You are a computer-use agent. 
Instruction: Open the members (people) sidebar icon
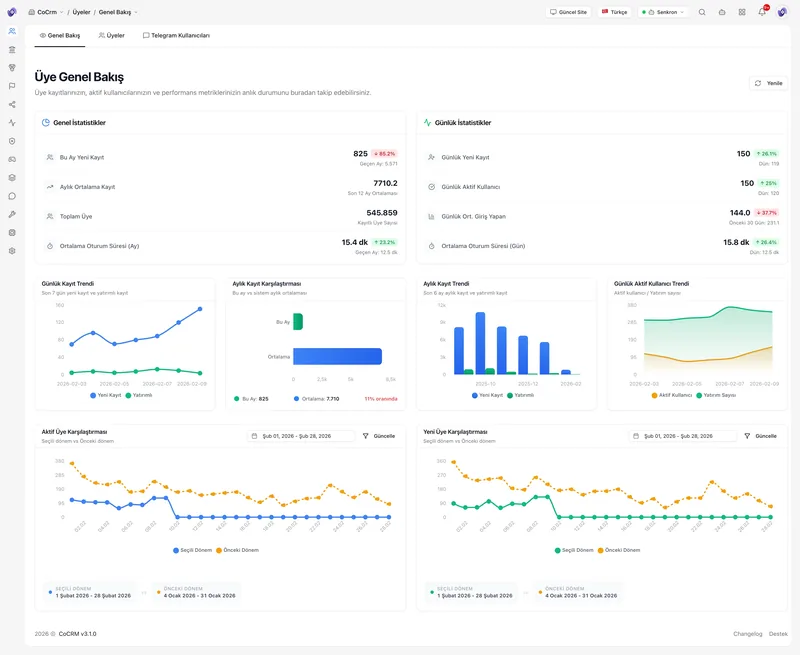click(12, 31)
